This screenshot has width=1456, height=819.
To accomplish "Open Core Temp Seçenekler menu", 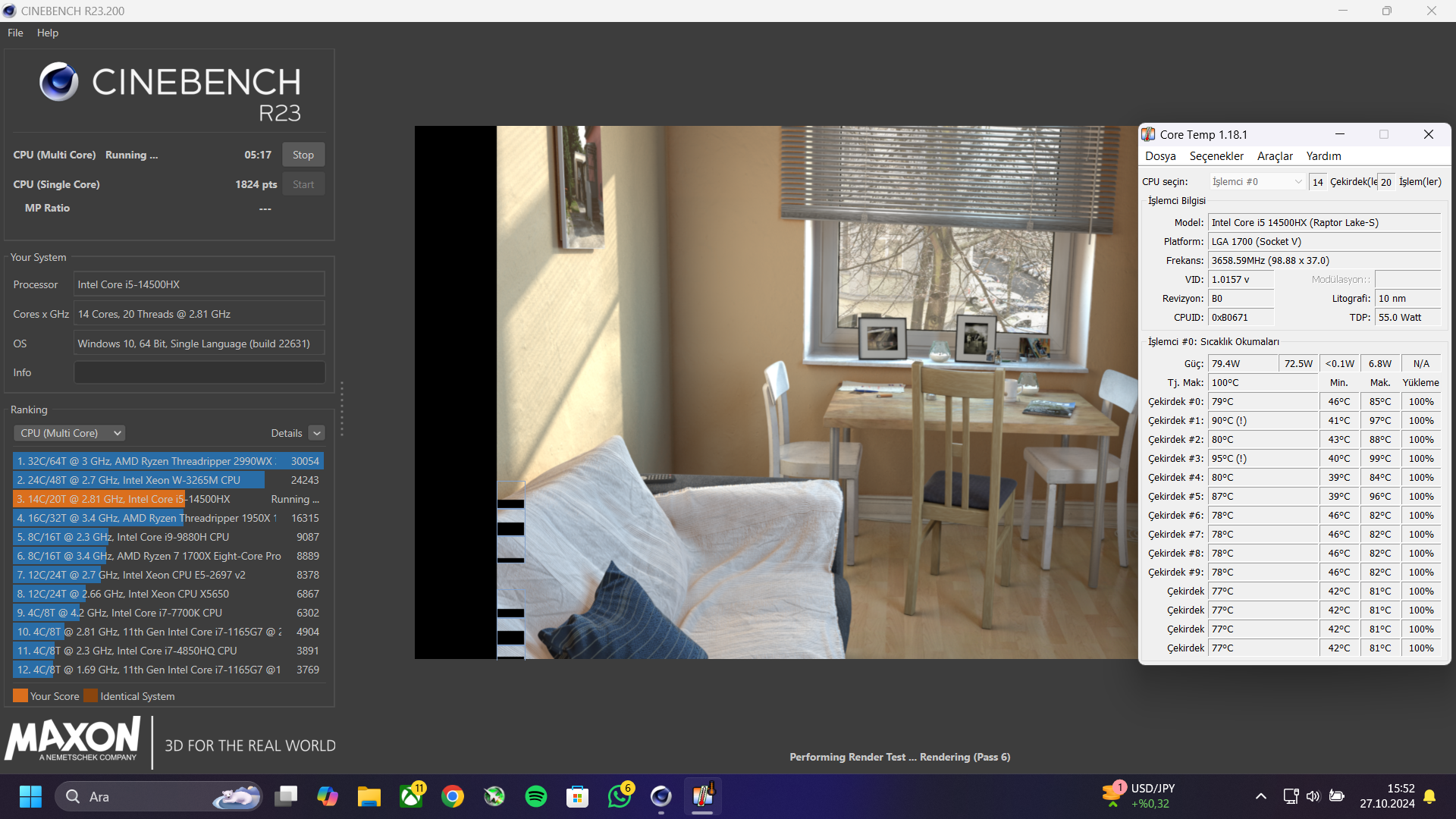I will pyautogui.click(x=1216, y=156).
